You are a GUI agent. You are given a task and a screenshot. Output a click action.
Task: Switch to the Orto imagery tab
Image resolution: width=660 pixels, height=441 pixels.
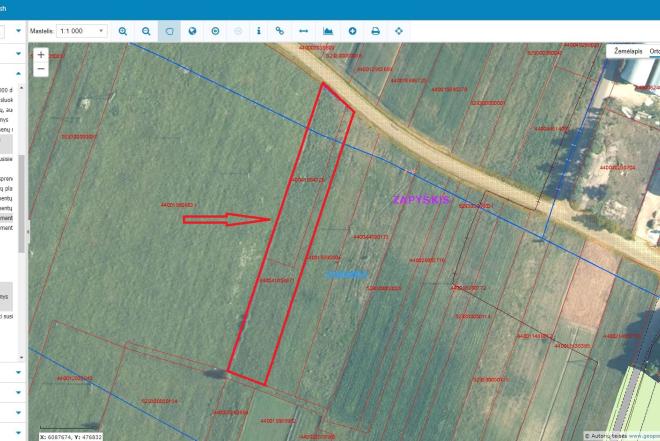pos(654,51)
